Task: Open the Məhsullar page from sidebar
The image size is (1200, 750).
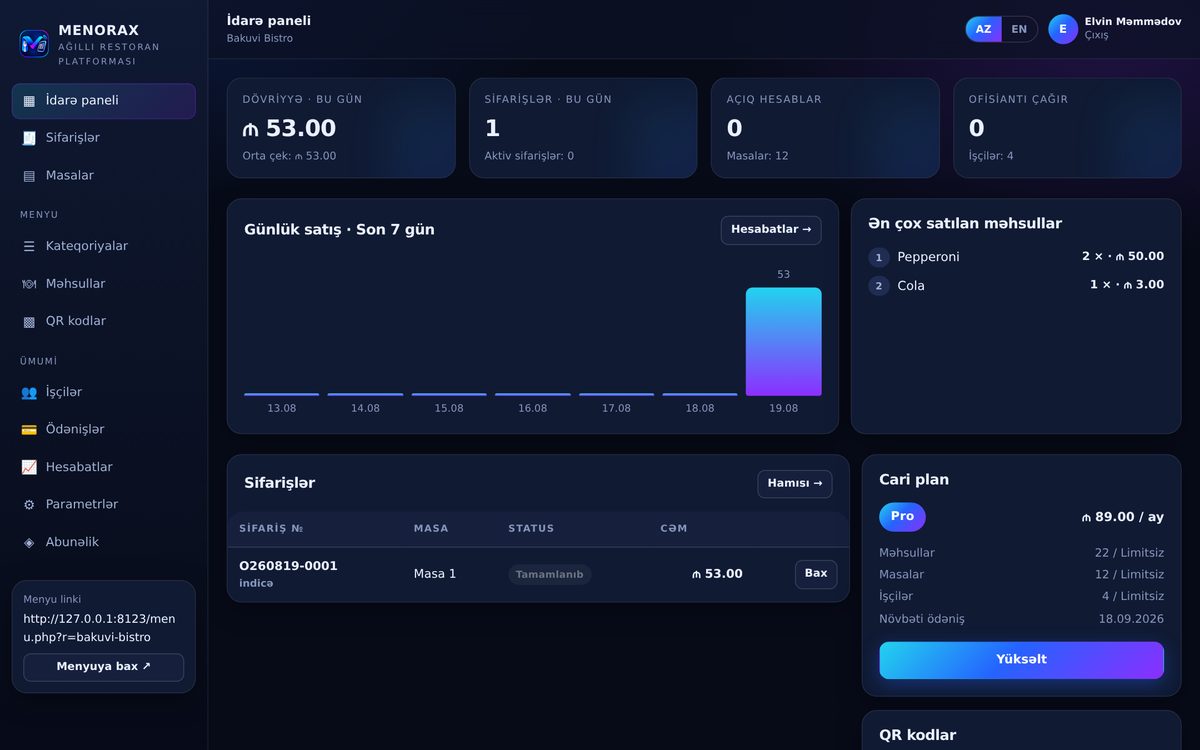Action: tap(104, 284)
